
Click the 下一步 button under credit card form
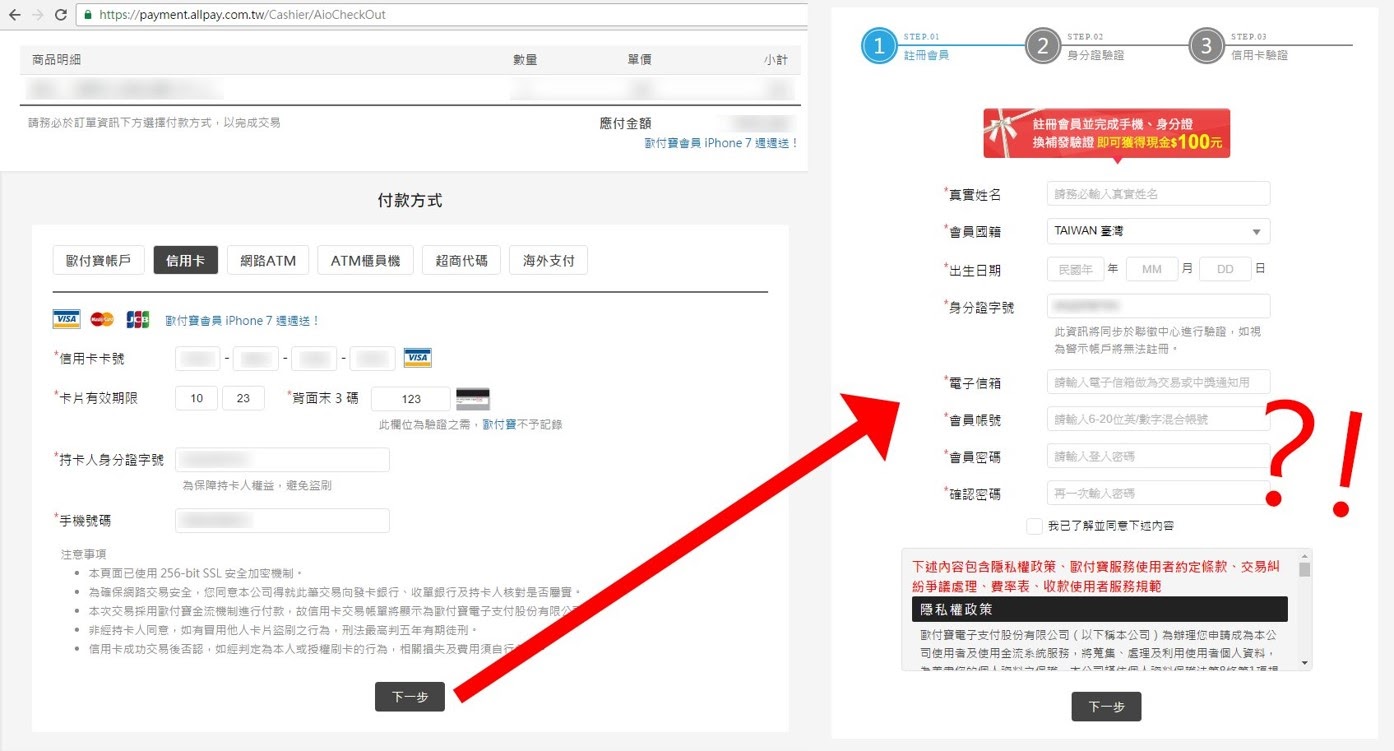[409, 697]
